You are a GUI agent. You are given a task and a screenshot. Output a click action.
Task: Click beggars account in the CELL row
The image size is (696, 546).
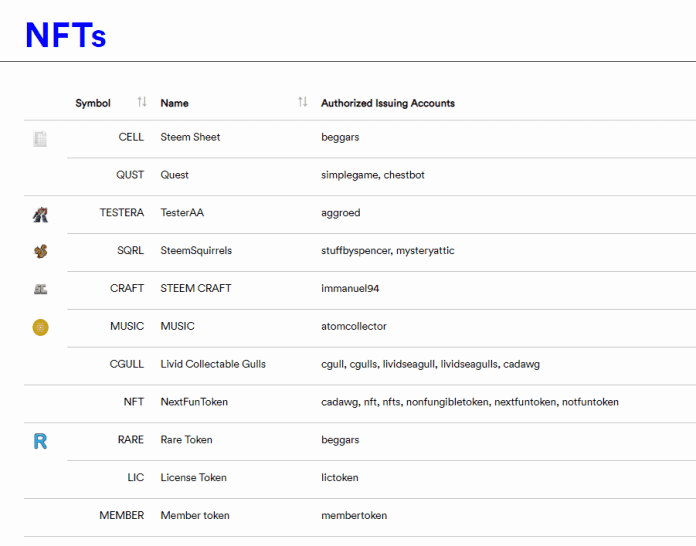(340, 137)
